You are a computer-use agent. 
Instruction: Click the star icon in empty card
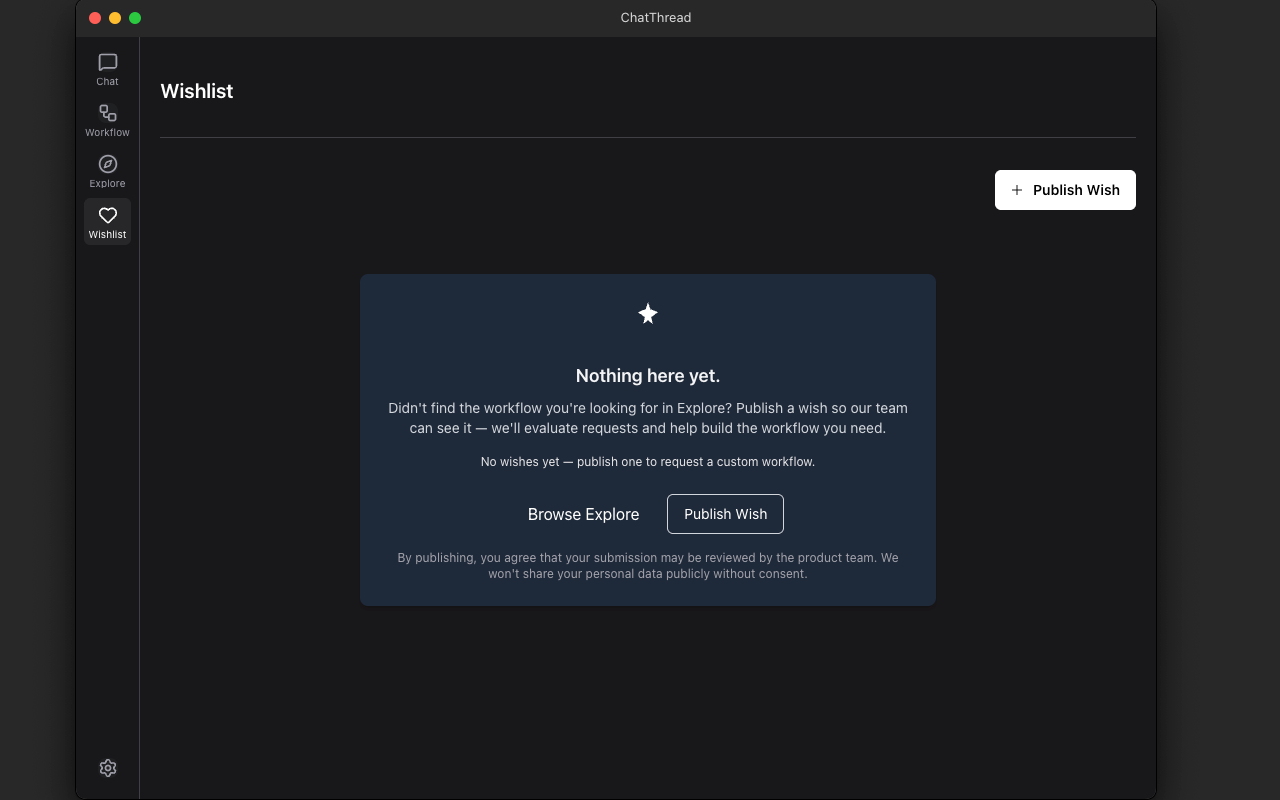pyautogui.click(x=648, y=314)
